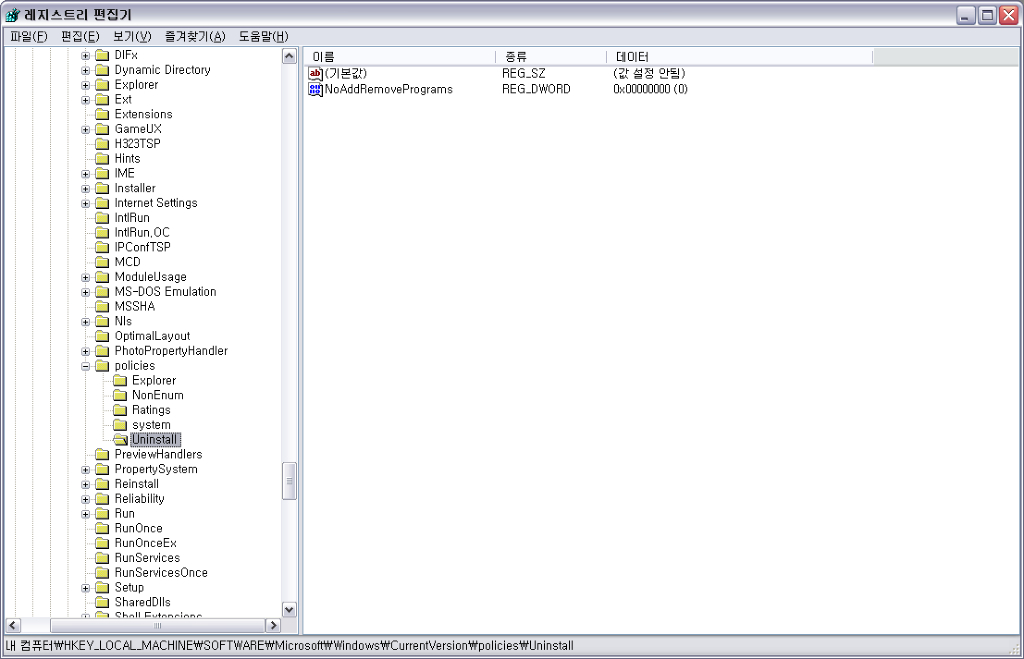The image size is (1024, 659).
Task: Click the Ratings folder icon
Action: 120,410
